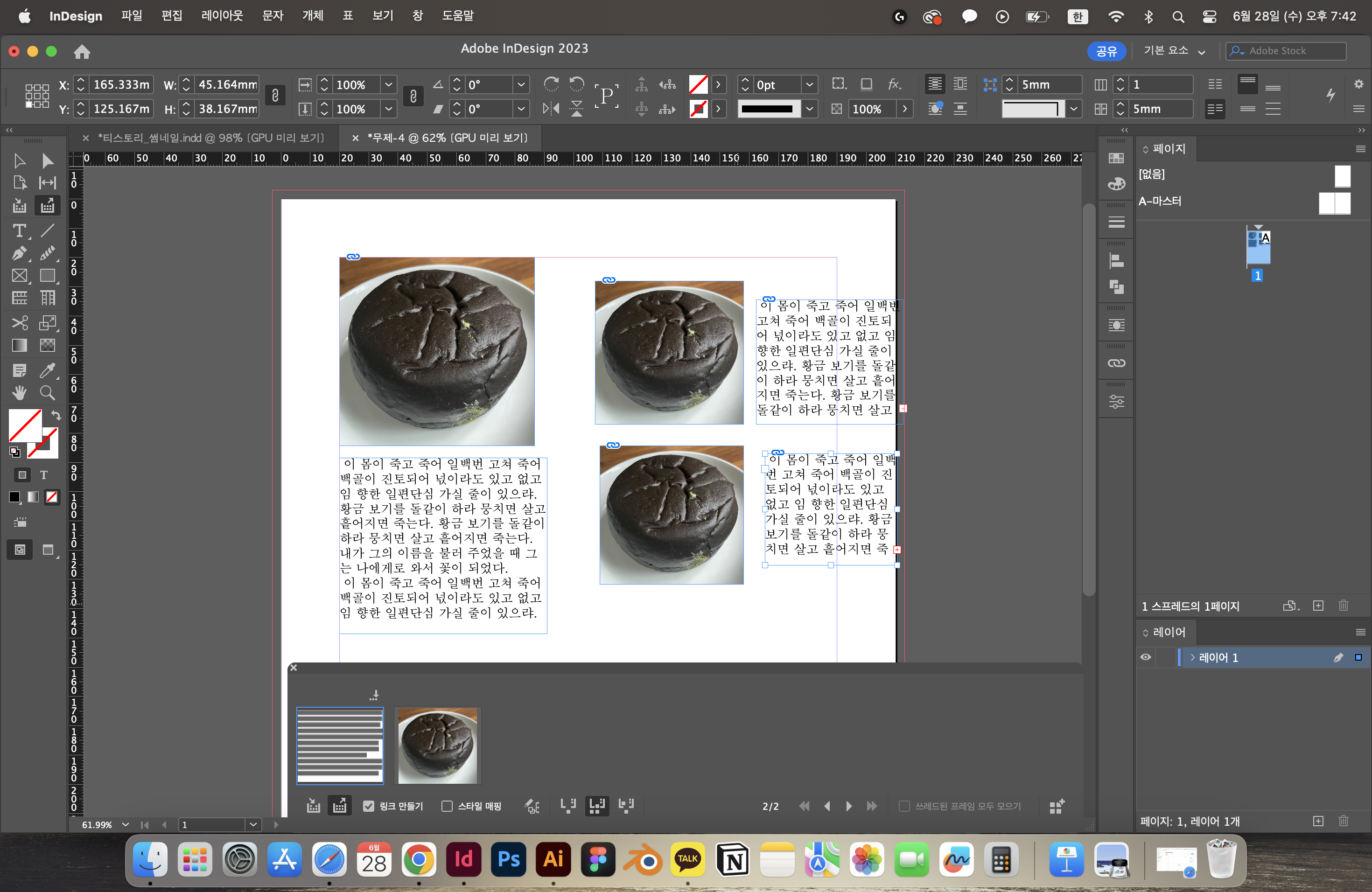The width and height of the screenshot is (1372, 892).
Task: Click the page 1 thumbnail in 페이지 panel
Action: tap(1259, 247)
